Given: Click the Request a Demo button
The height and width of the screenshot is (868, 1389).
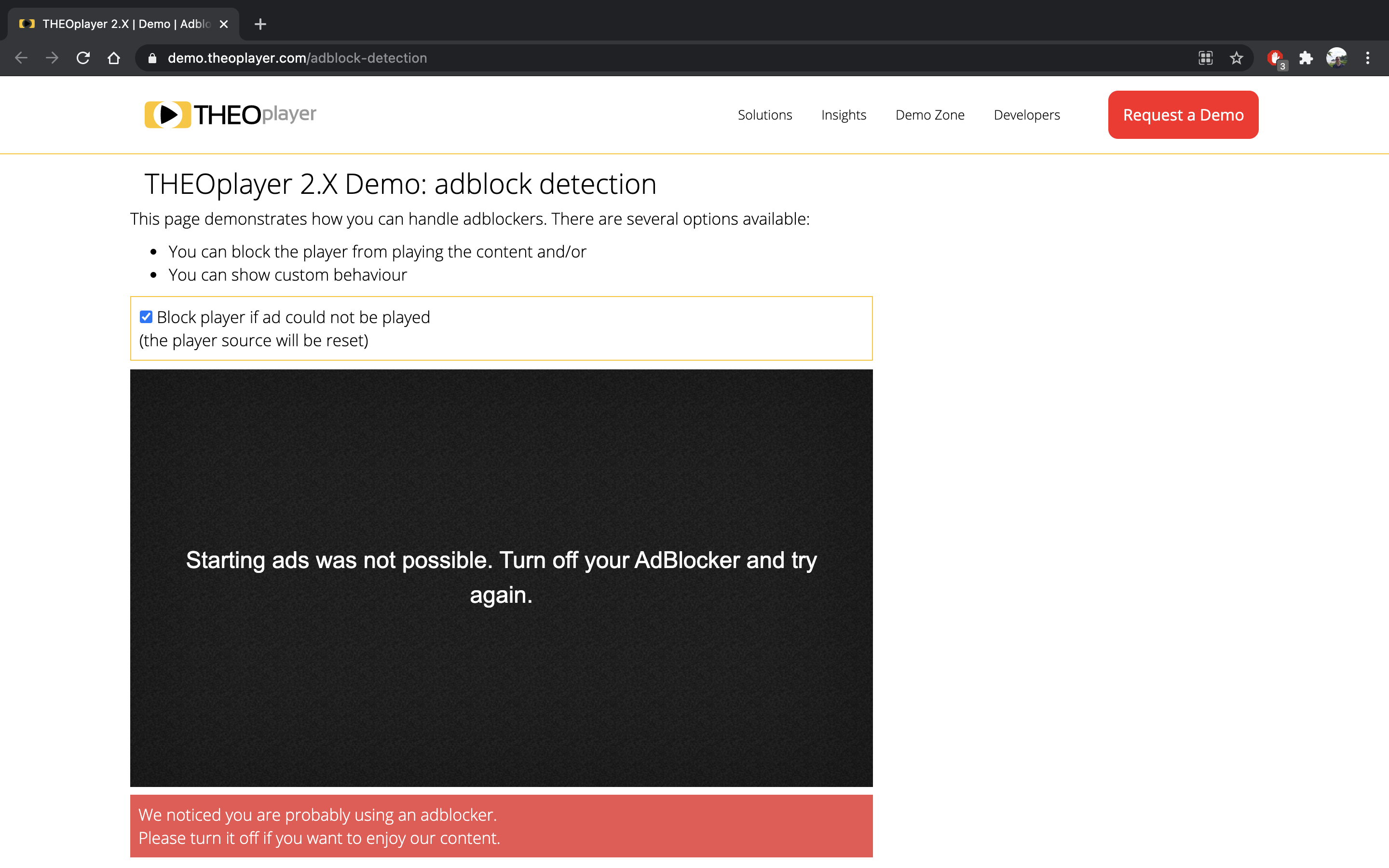Looking at the screenshot, I should click(x=1183, y=114).
